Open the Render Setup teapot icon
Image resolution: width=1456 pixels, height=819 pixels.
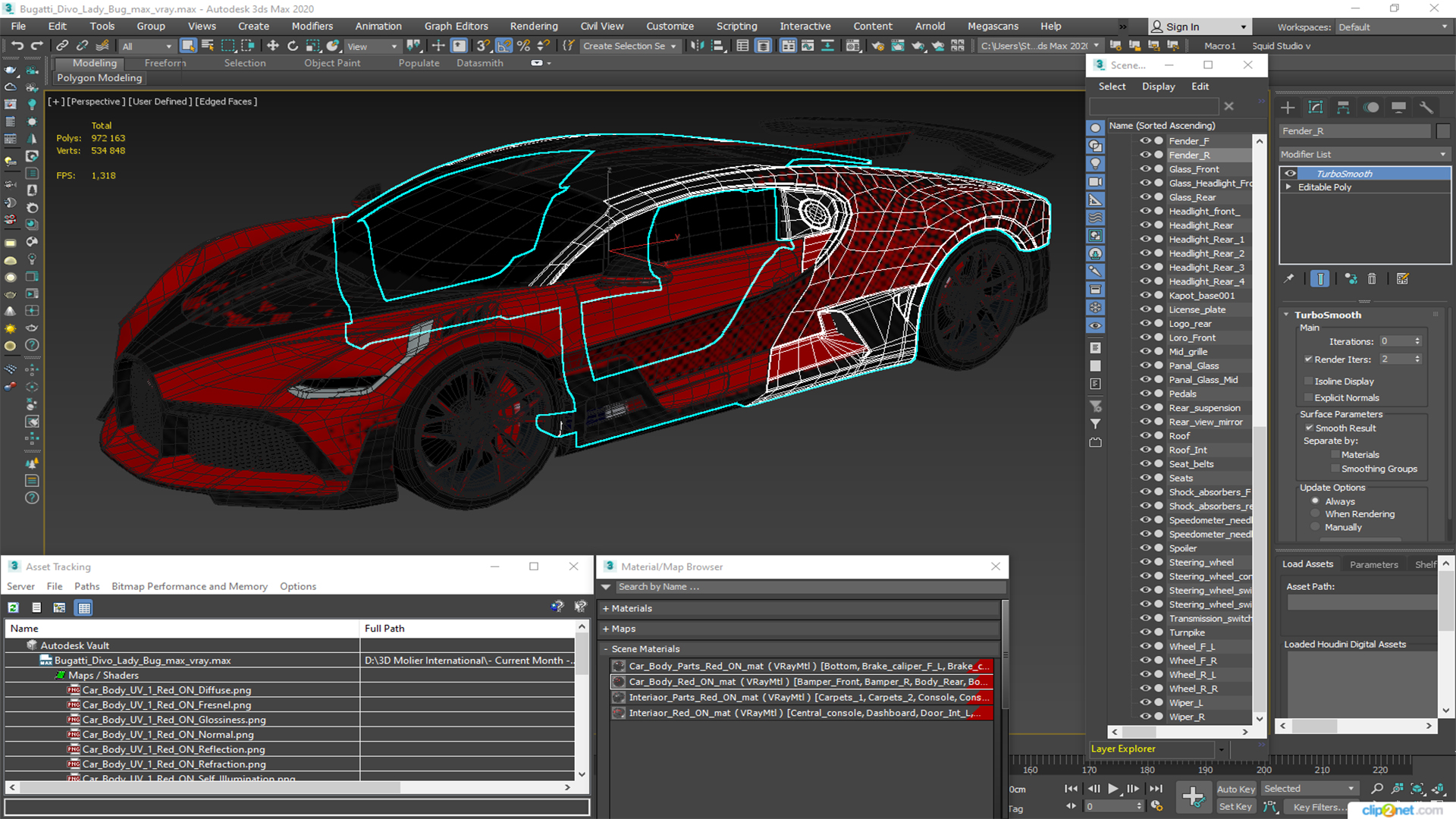point(877,45)
